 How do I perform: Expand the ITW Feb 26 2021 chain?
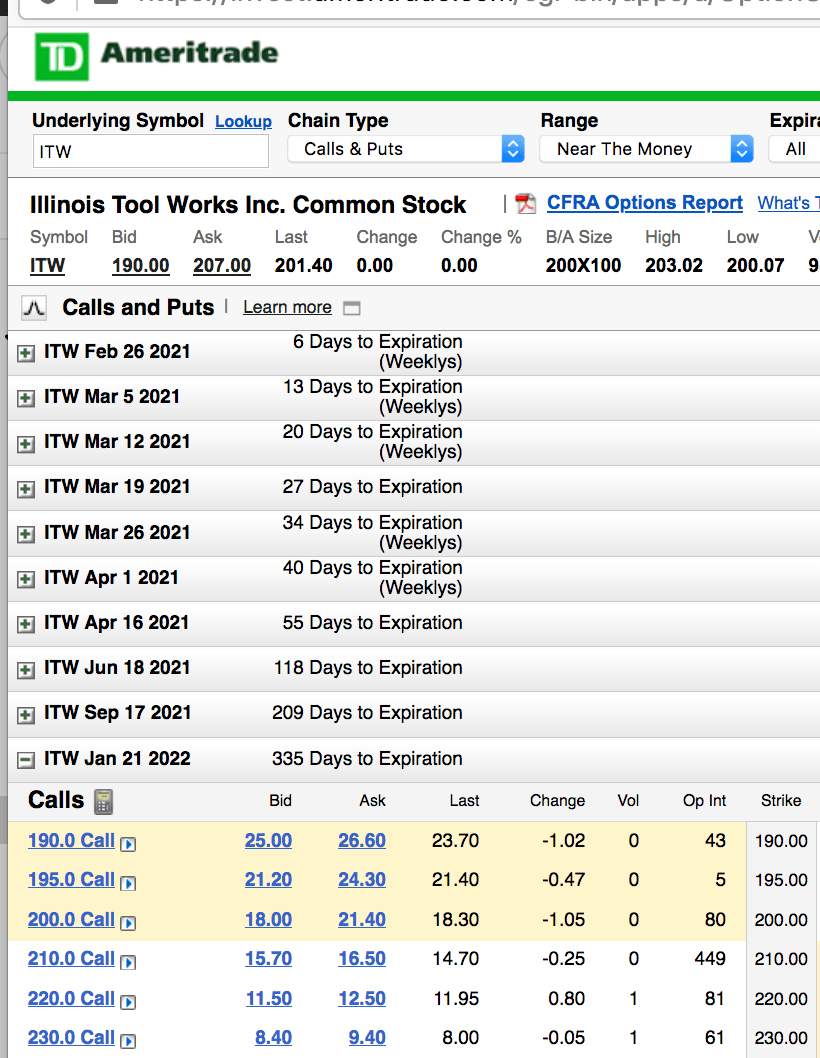26,353
